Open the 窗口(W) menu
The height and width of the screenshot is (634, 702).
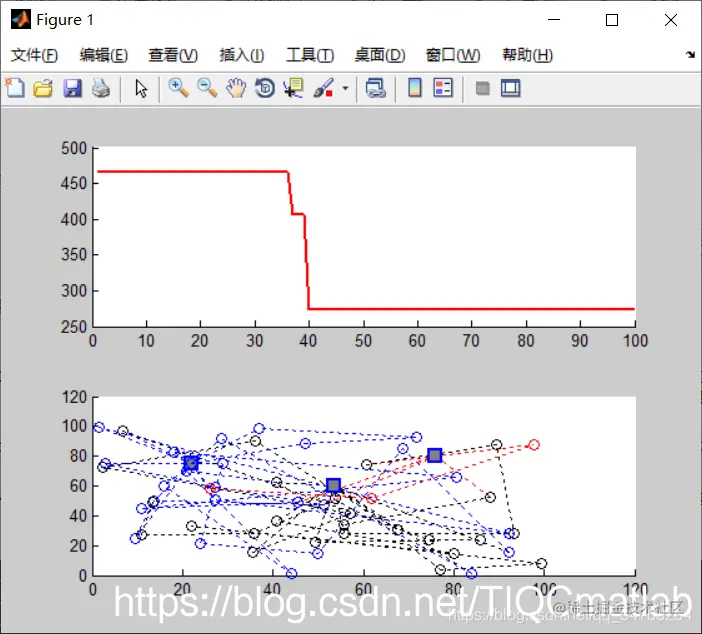453,55
